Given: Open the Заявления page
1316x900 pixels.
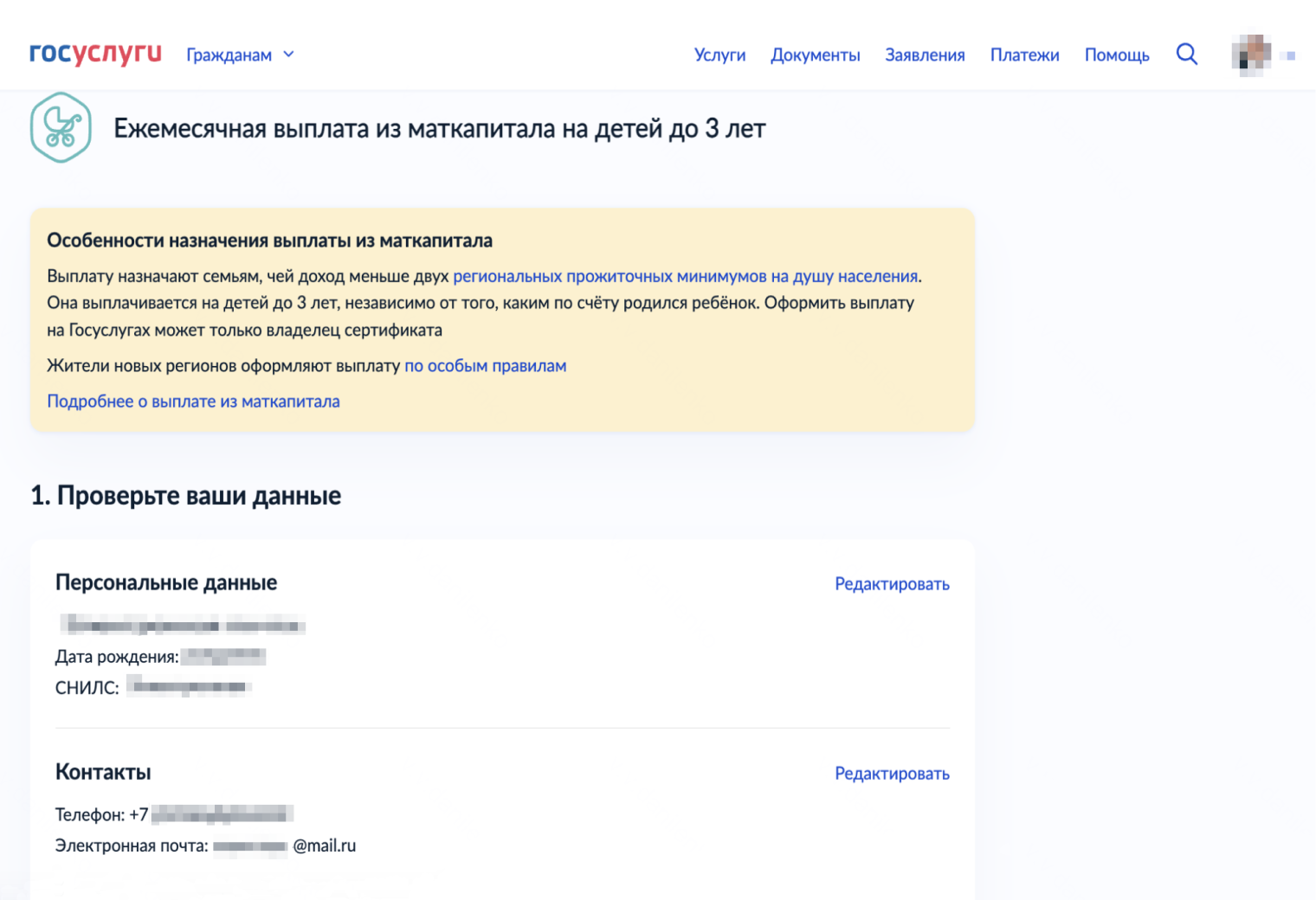Looking at the screenshot, I should (x=925, y=55).
